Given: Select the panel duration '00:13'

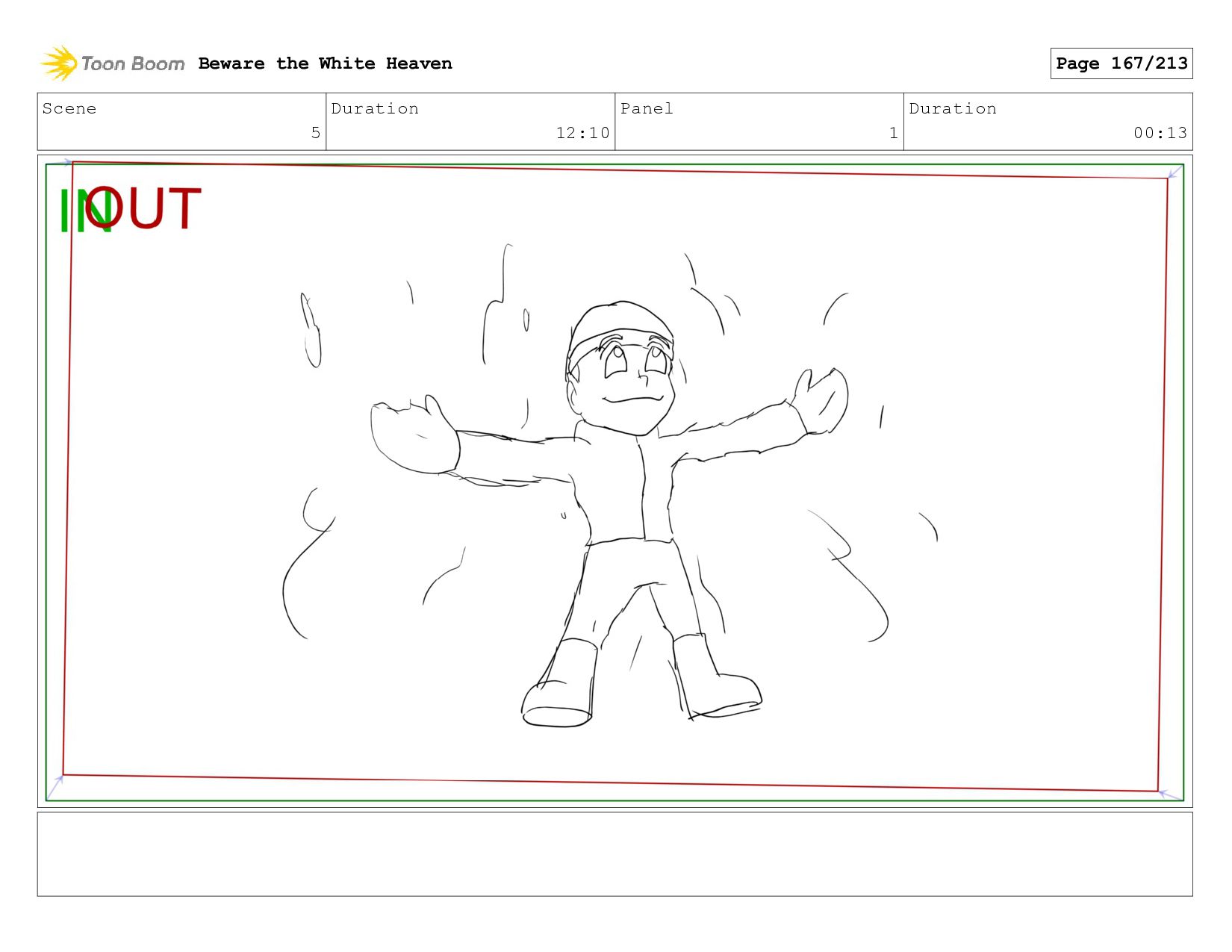Looking at the screenshot, I should 1160,133.
